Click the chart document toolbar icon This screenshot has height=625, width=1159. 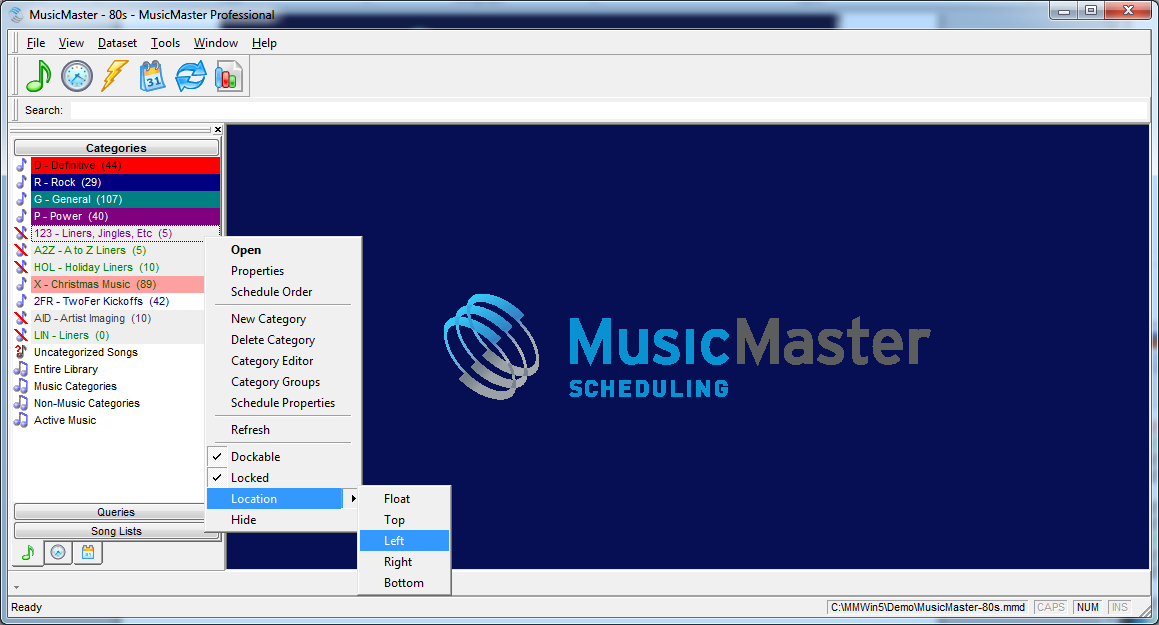229,76
